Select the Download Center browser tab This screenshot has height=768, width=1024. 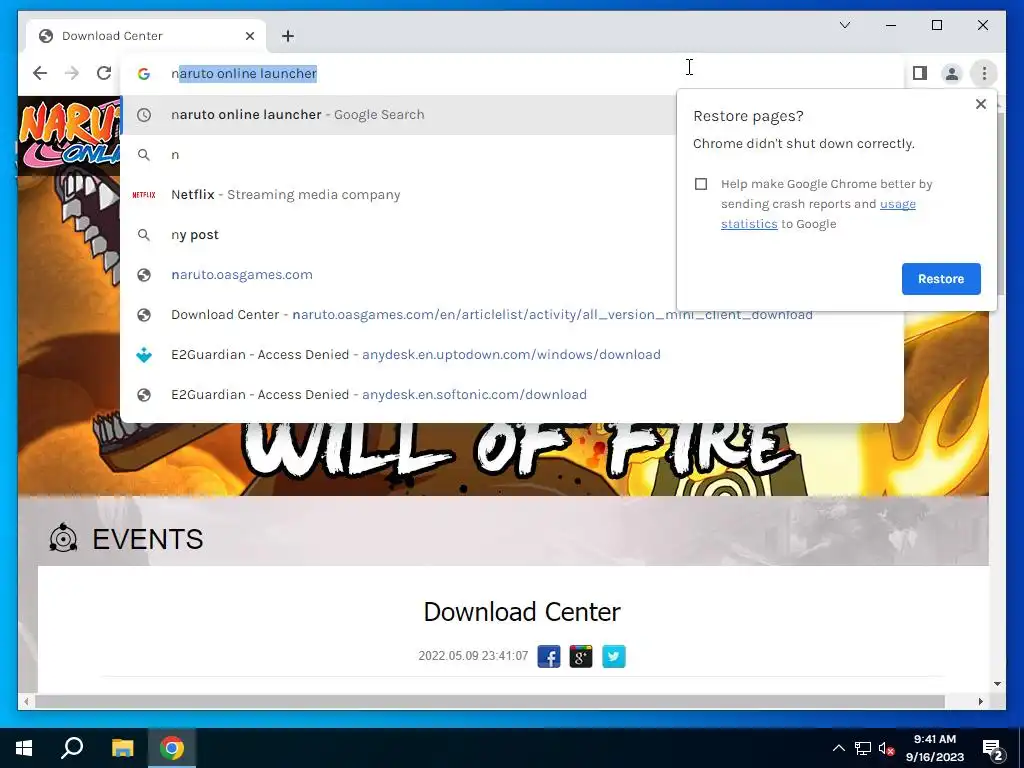click(x=146, y=36)
